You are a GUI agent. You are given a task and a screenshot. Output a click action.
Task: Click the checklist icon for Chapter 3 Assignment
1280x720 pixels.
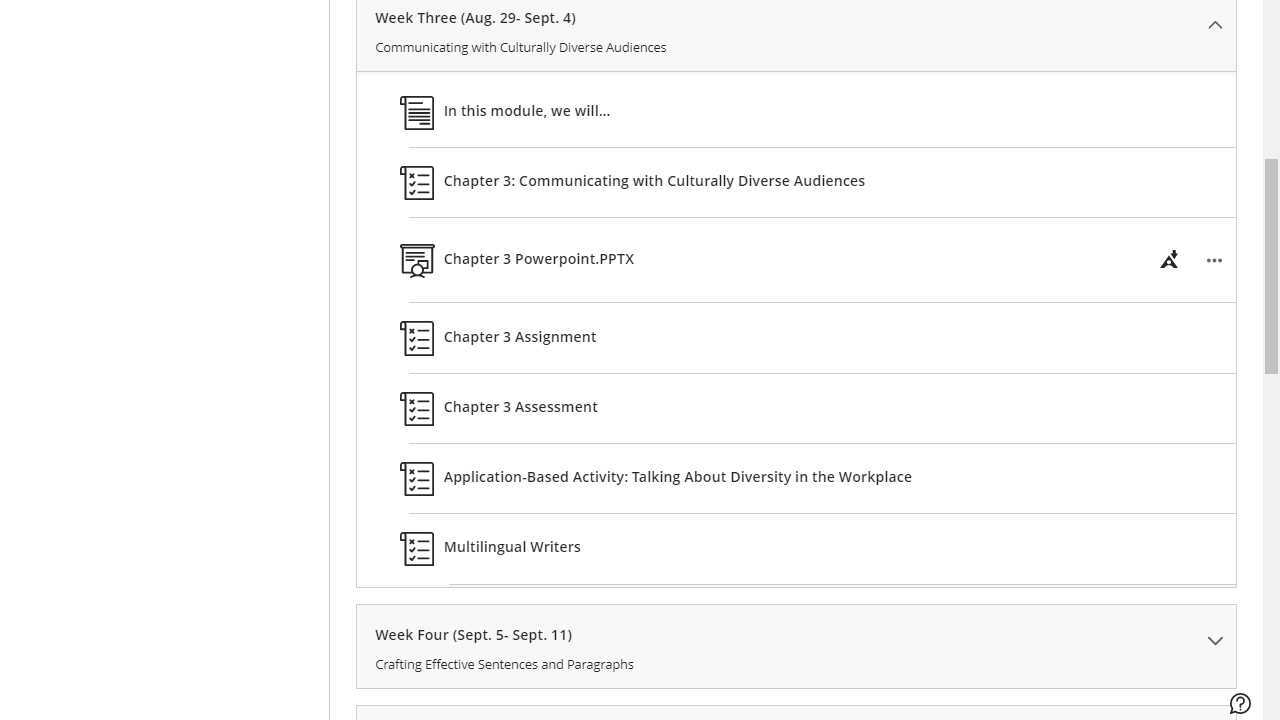[417, 339]
